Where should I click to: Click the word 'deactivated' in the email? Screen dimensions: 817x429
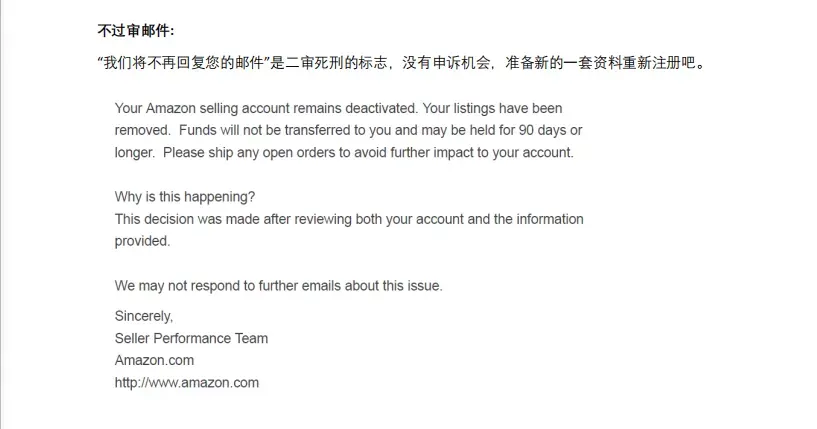tap(380, 108)
